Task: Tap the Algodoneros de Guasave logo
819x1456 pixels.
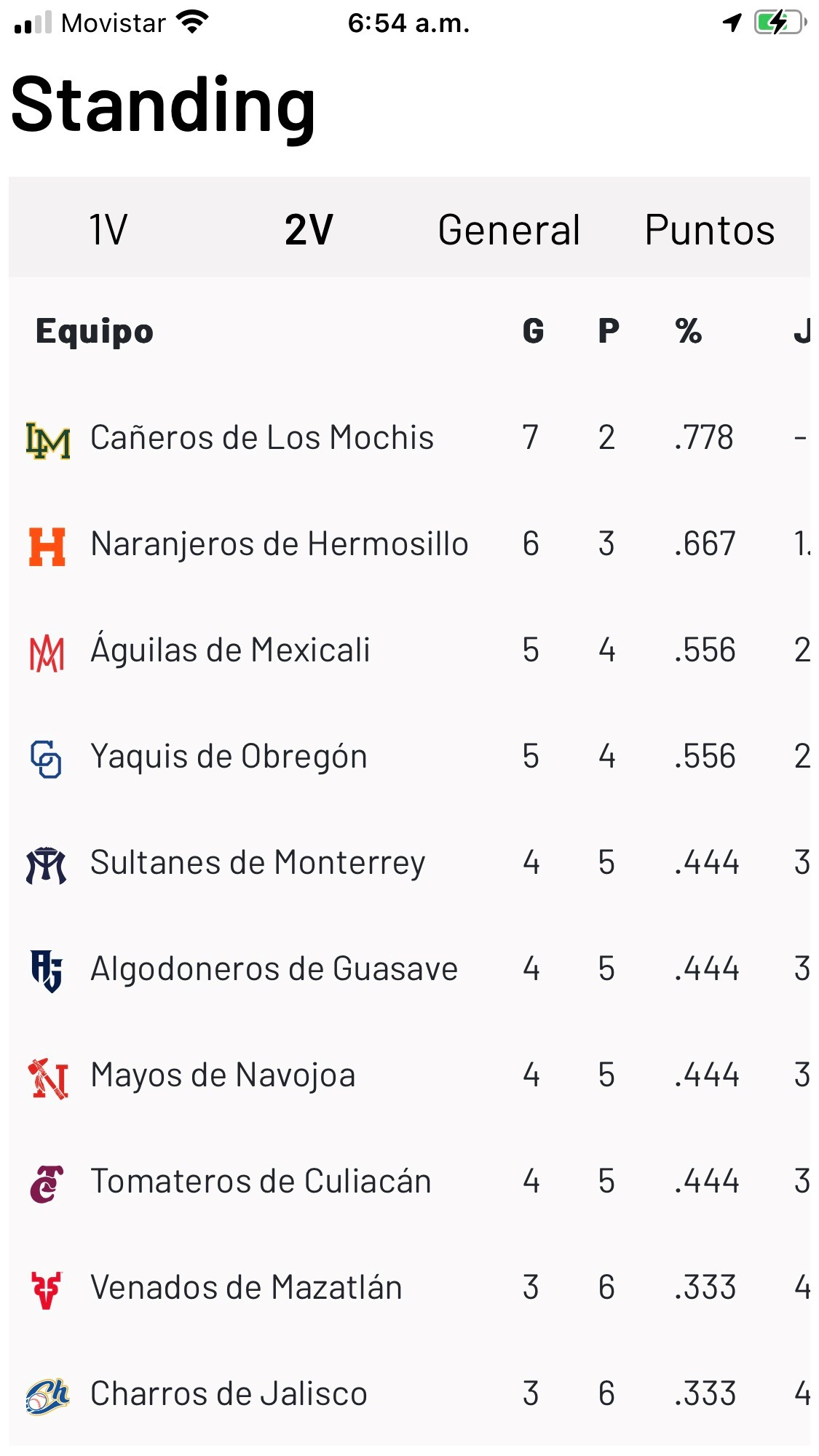Action: point(47,971)
